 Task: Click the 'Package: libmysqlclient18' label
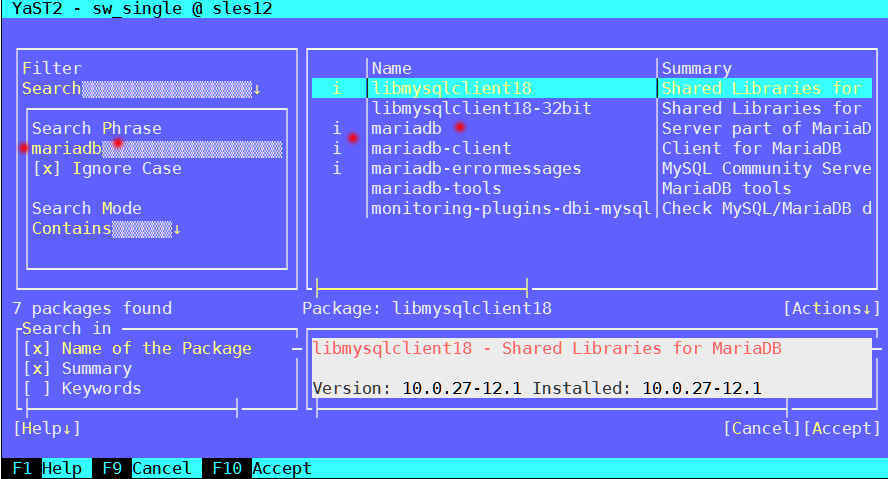(426, 309)
